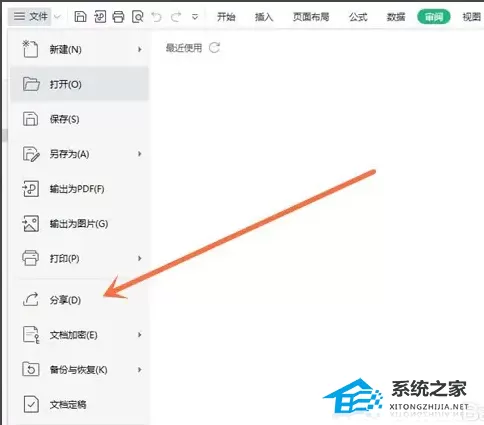
Task: Expand the 文件 dropdown arrow
Action: (57, 16)
